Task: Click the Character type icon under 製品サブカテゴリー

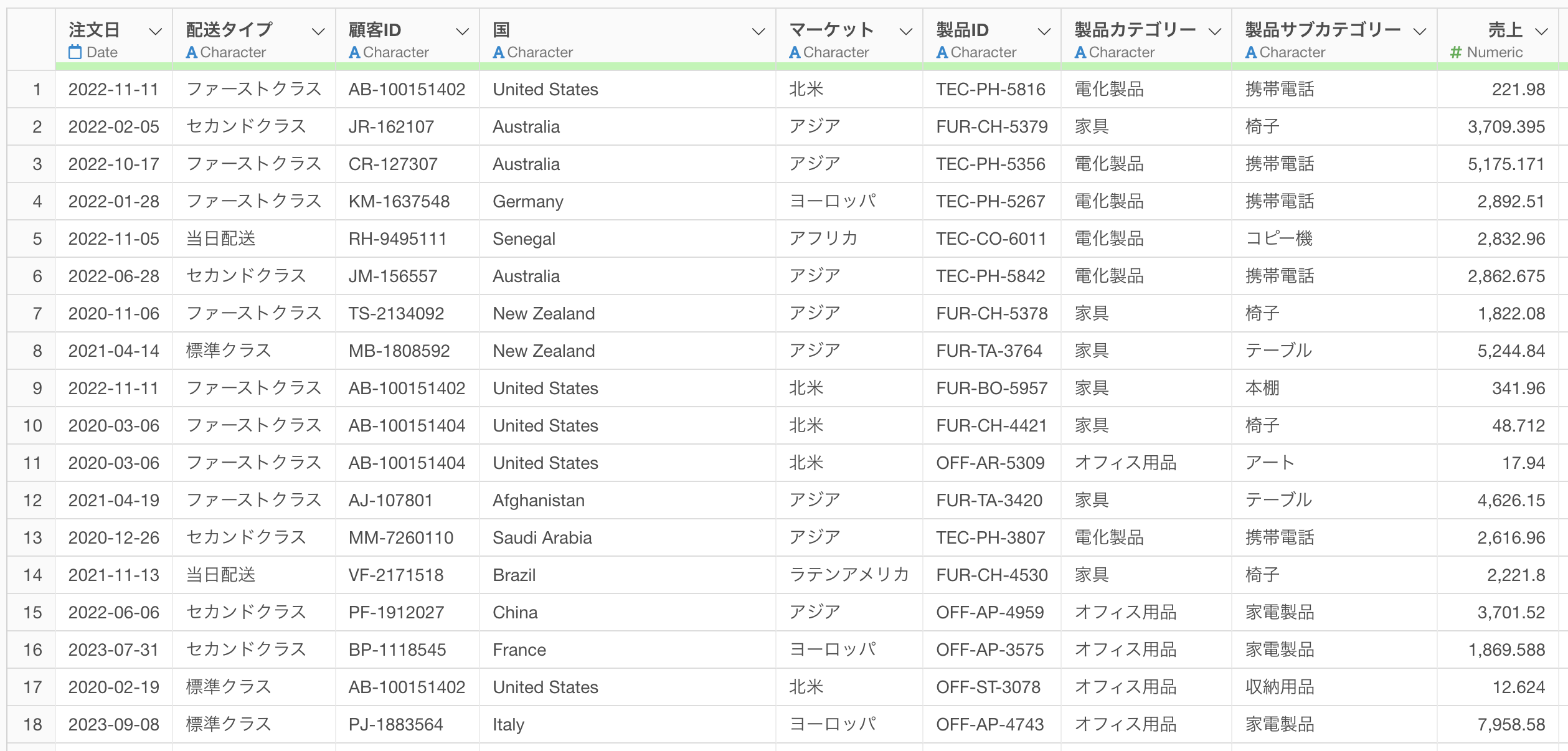Action: click(x=1250, y=52)
